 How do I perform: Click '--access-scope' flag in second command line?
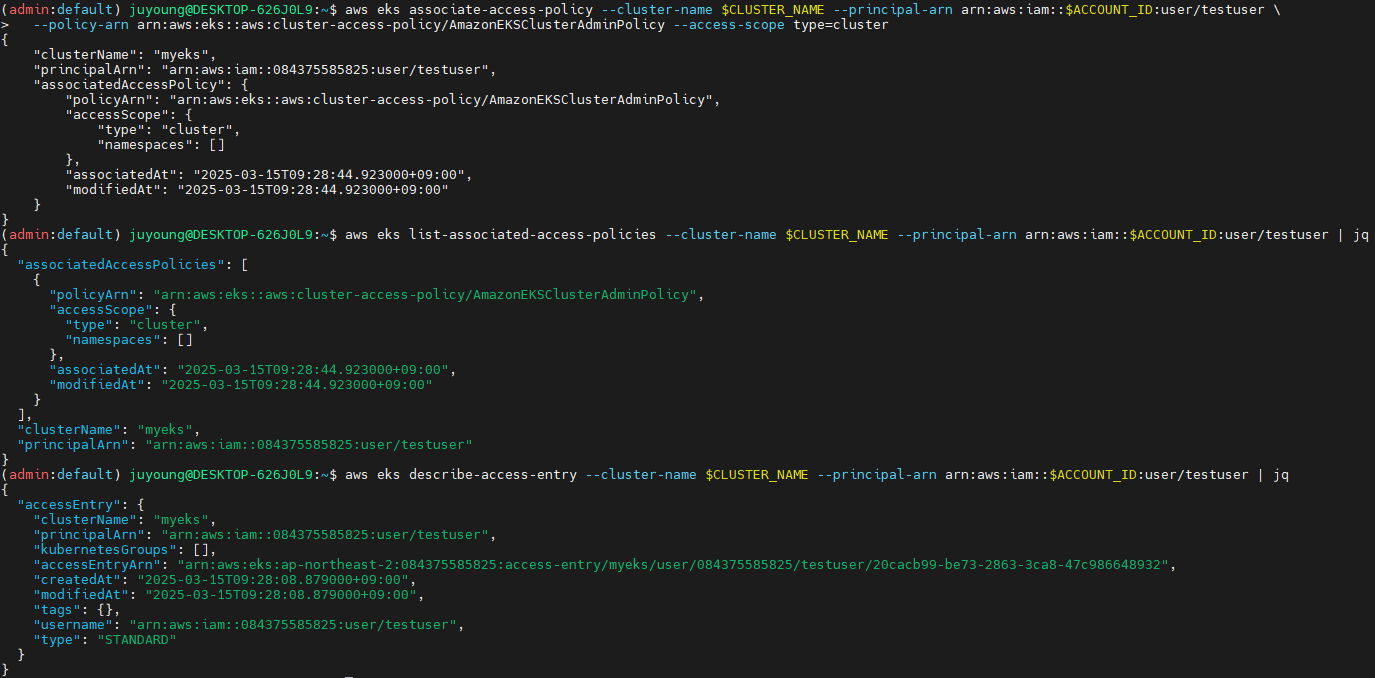coord(728,24)
